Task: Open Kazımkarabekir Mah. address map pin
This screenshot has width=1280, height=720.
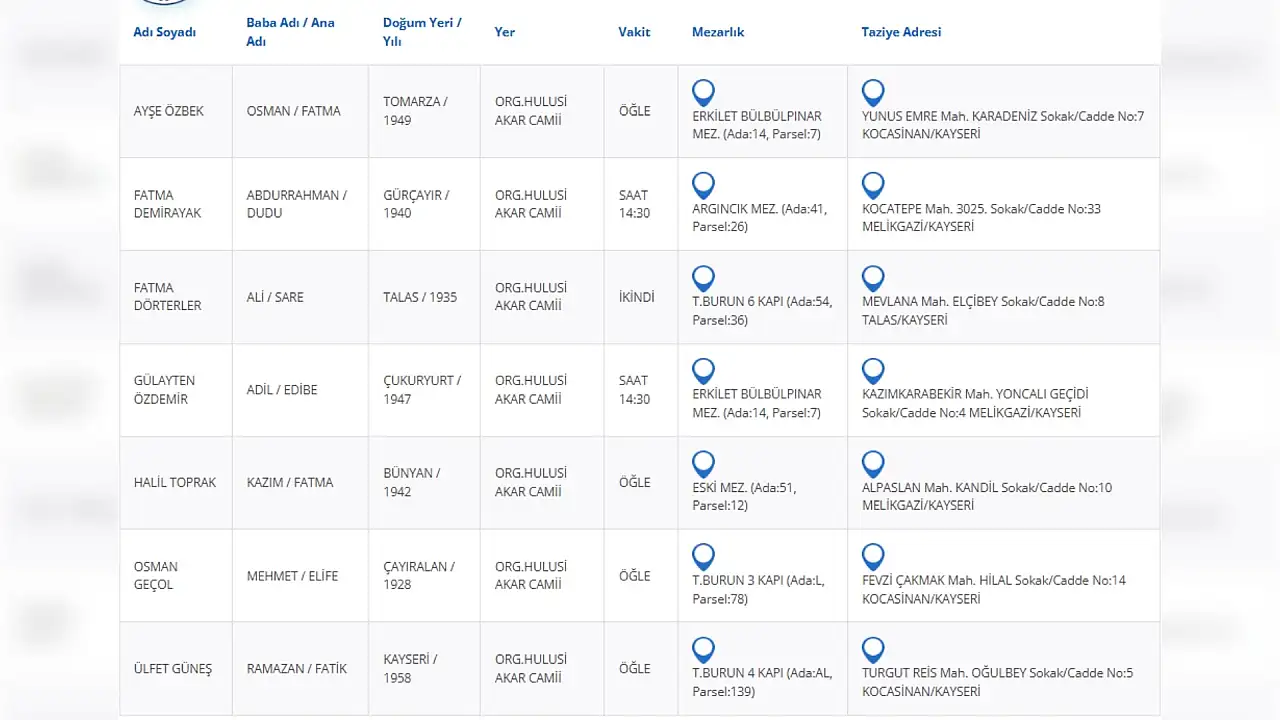Action: point(873,371)
